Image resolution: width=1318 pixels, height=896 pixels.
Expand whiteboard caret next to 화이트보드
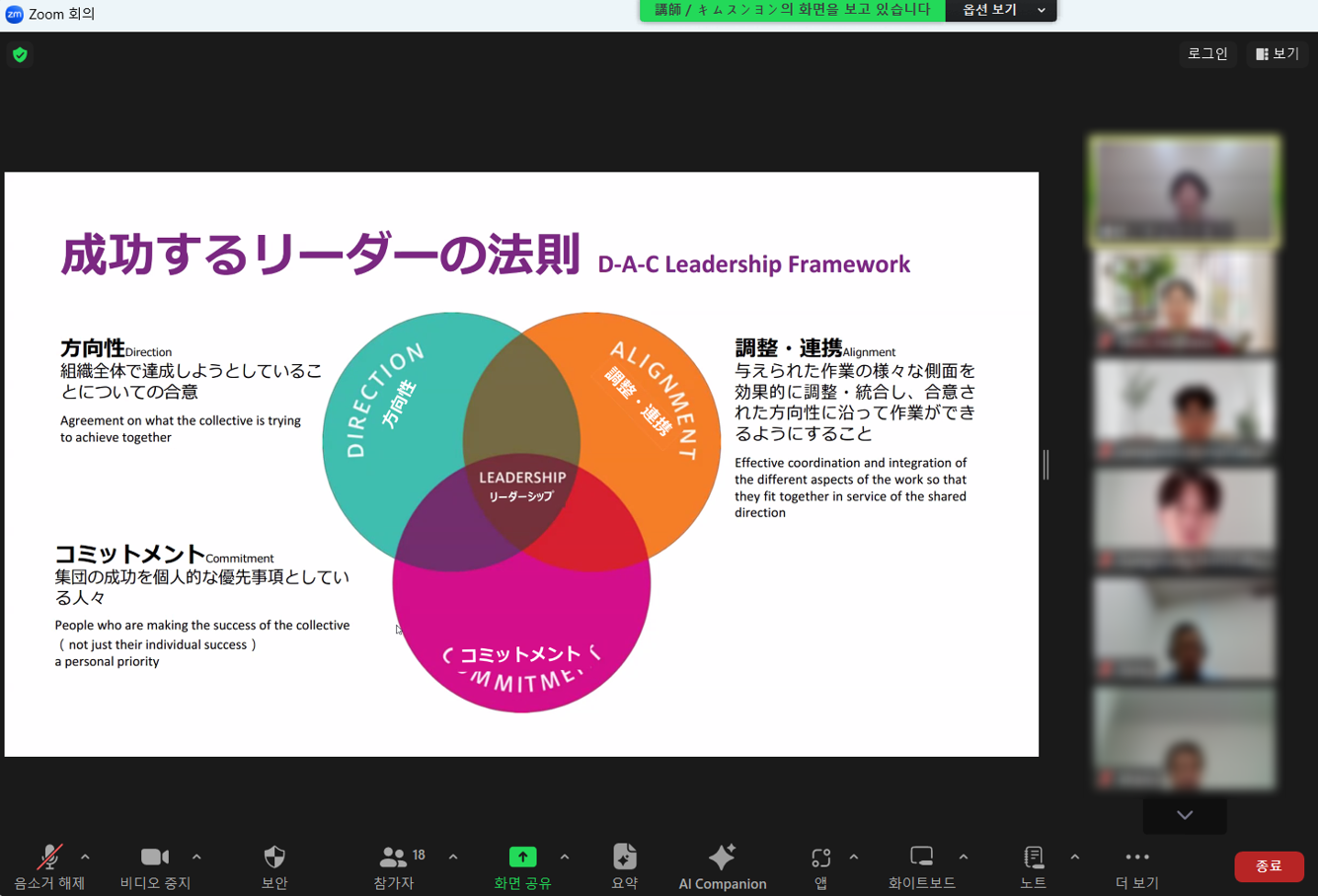(x=964, y=857)
